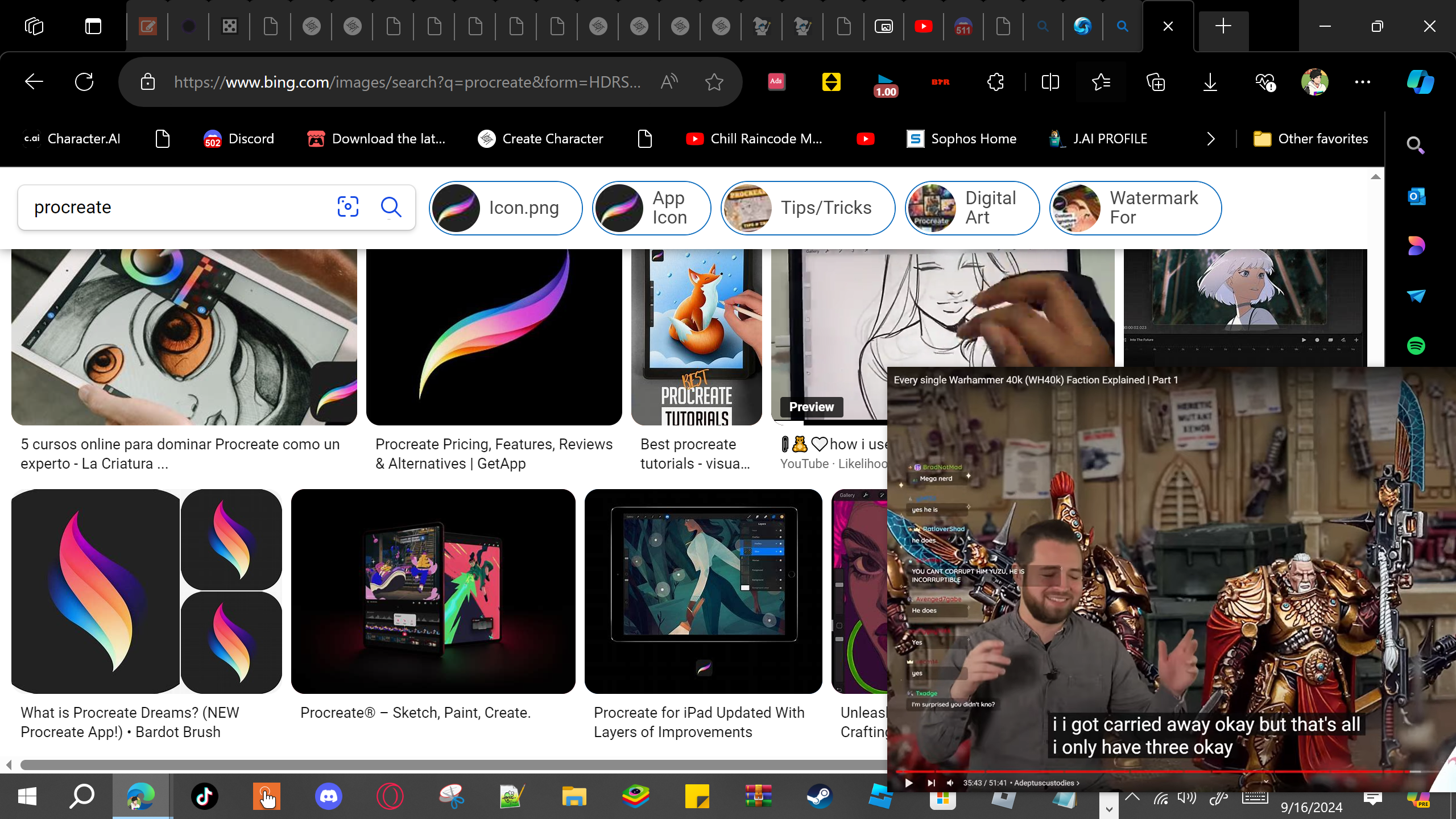This screenshot has height=819, width=1456.
Task: Show hidden system tray icons
Action: (x=1132, y=797)
